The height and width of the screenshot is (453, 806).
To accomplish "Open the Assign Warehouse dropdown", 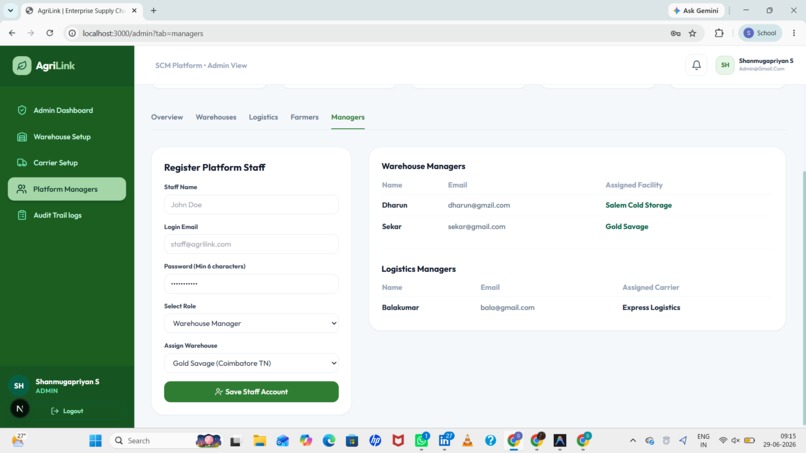I will [251, 363].
